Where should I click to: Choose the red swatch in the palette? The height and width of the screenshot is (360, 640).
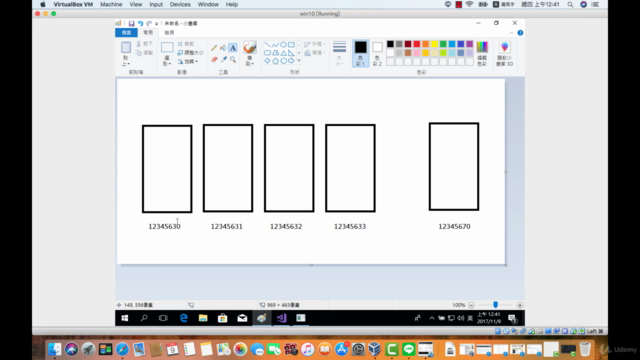416,44
